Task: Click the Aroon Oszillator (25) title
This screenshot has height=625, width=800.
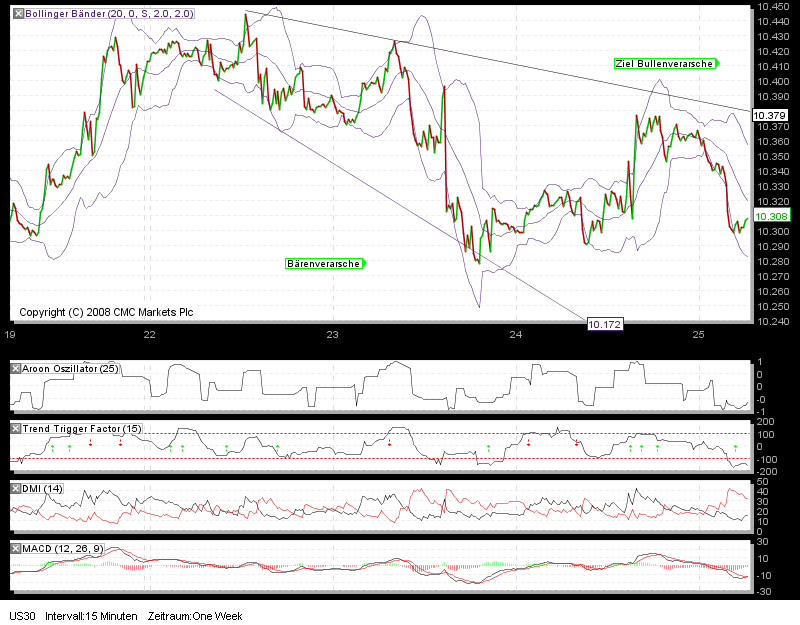Action: [x=70, y=368]
